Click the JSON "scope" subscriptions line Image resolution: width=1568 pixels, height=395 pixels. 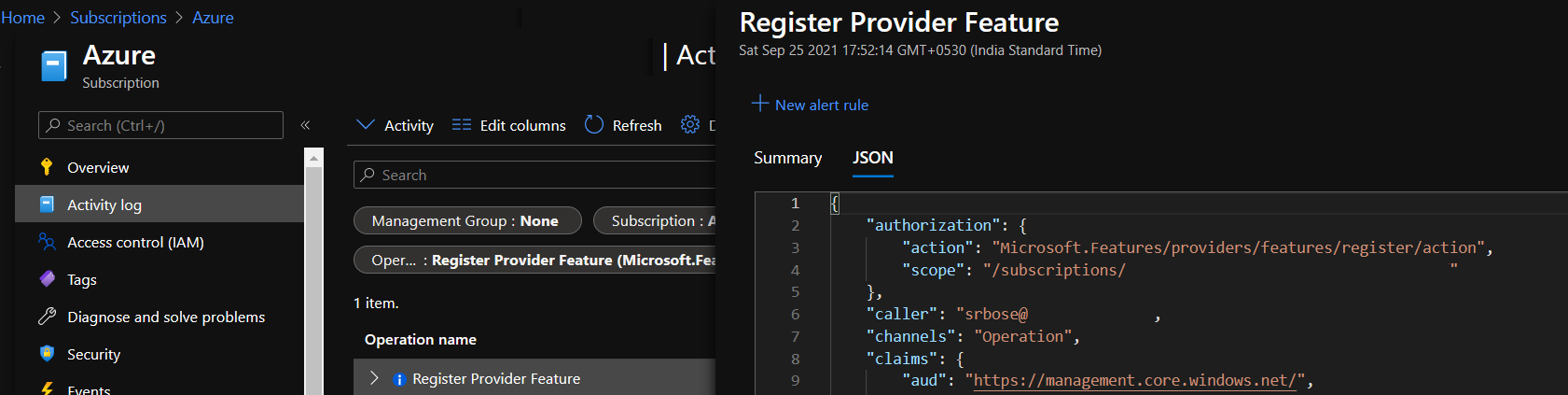tap(1179, 270)
